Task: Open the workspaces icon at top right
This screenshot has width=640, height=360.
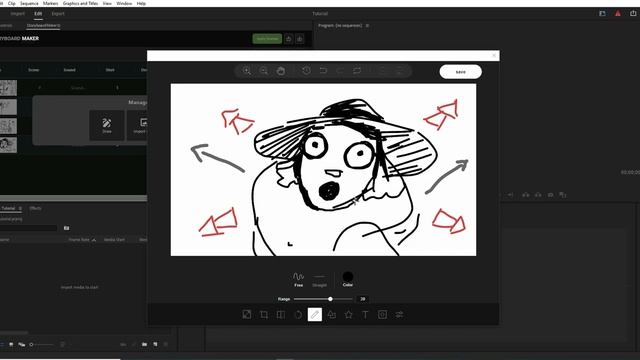Action: tap(602, 13)
